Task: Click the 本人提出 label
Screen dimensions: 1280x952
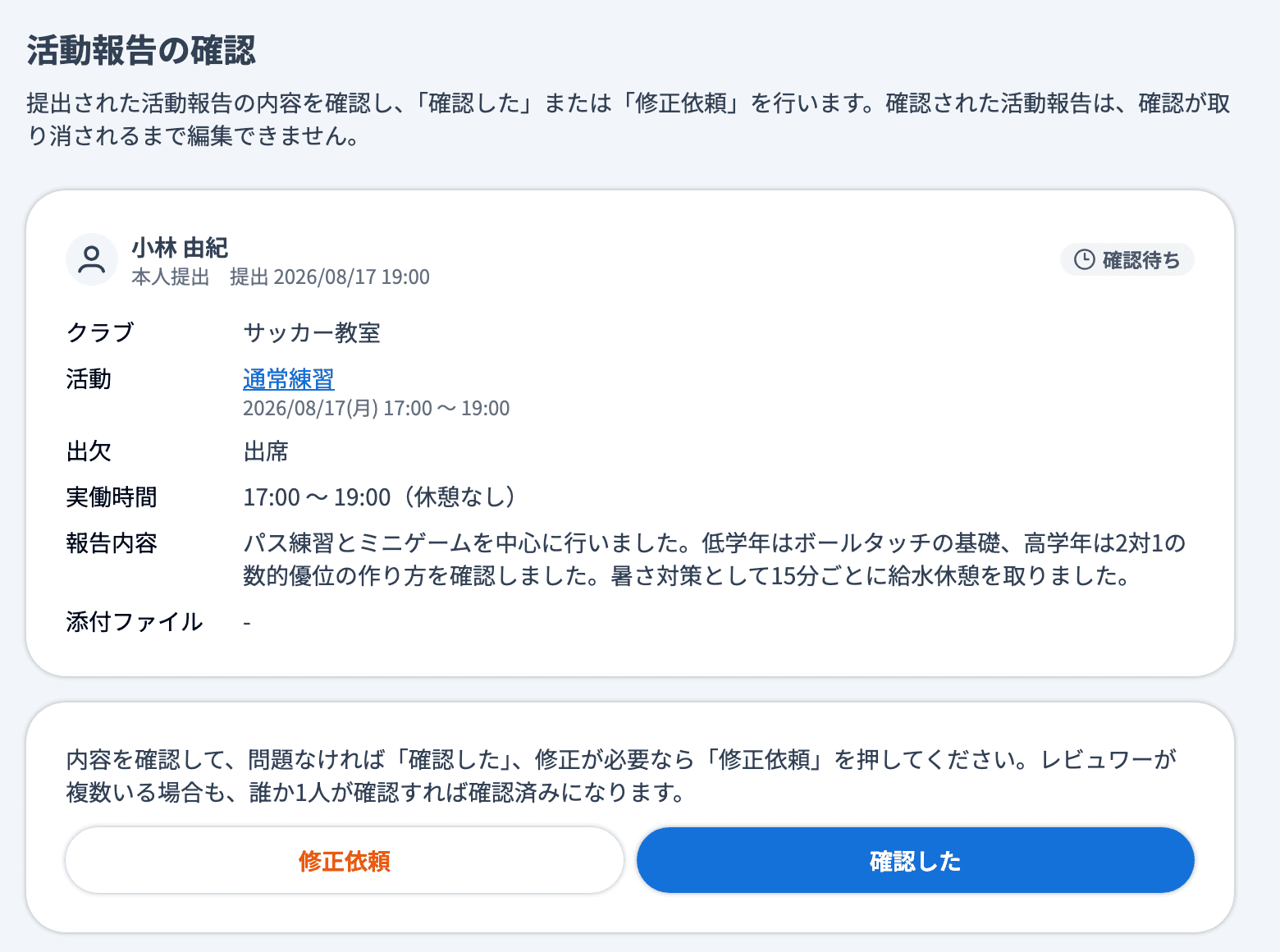Action: [171, 277]
